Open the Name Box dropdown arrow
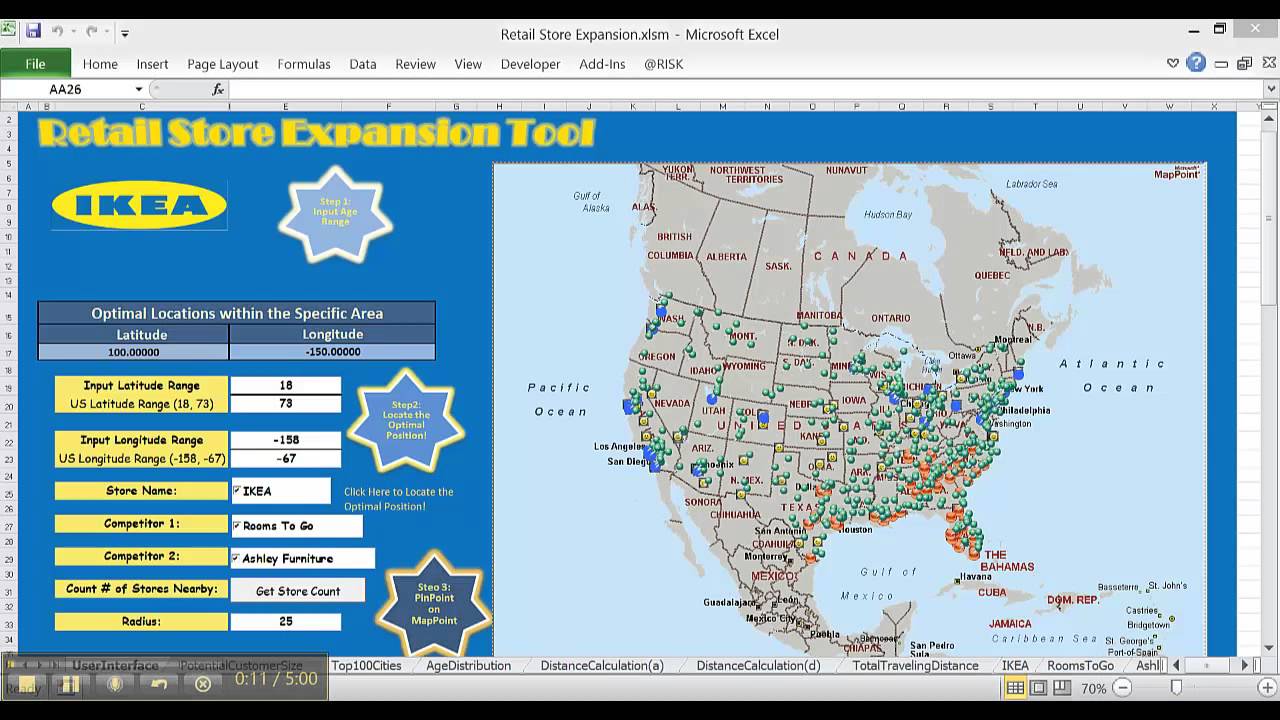The width and height of the screenshot is (1280, 720). tap(139, 89)
